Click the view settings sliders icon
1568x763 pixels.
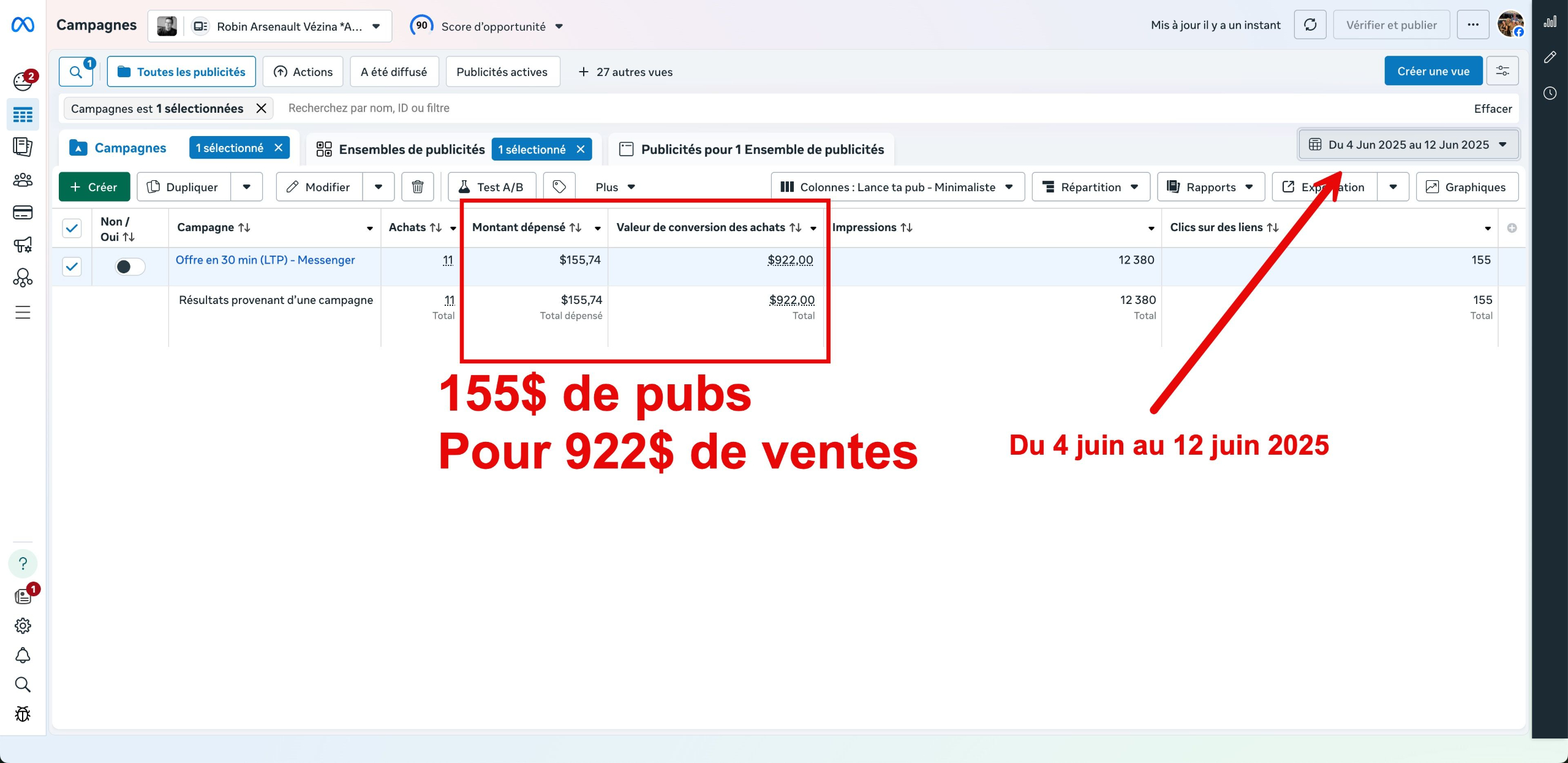[x=1502, y=71]
